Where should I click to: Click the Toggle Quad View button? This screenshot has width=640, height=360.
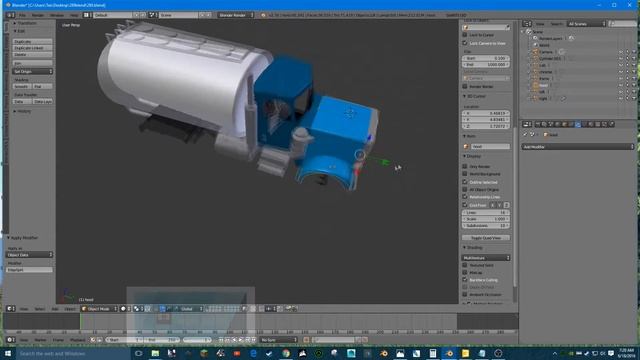[486, 238]
